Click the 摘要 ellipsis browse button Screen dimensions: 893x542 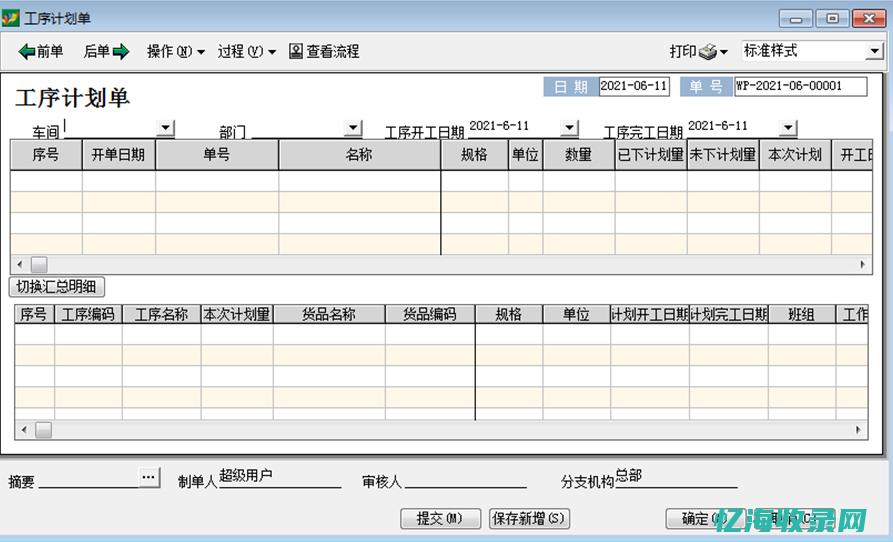(149, 478)
